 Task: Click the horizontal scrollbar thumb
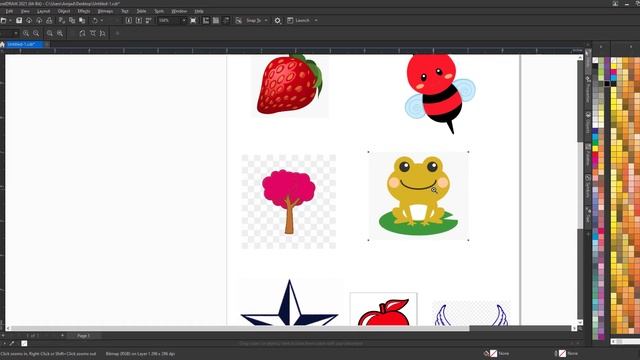click(239, 328)
